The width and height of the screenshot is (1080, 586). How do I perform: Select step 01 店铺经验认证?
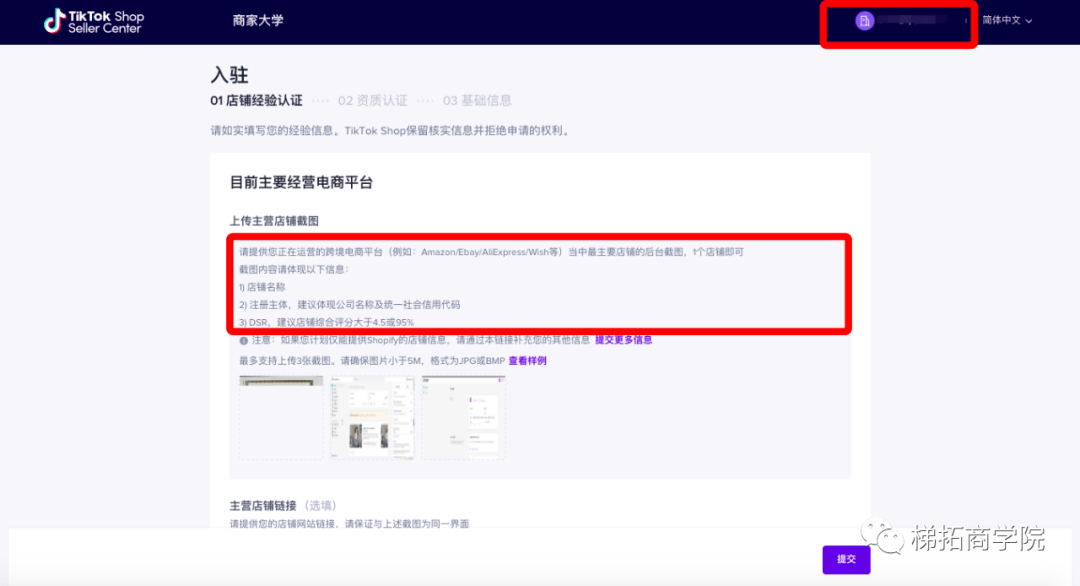[256, 101]
